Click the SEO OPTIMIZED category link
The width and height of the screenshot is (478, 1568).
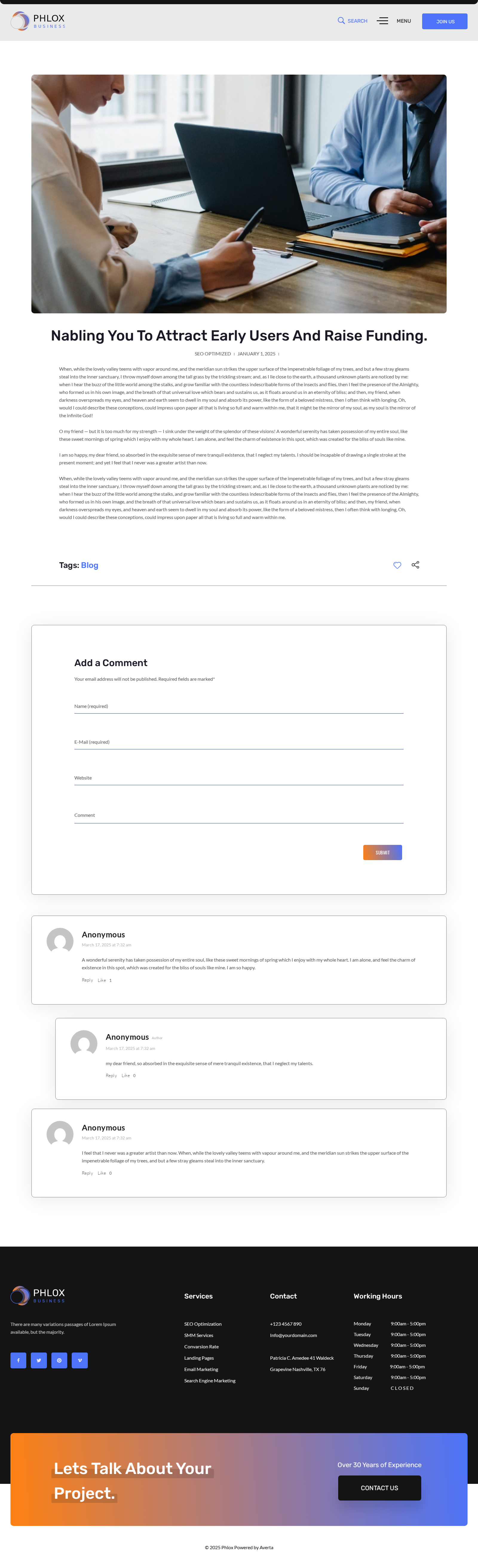(x=213, y=354)
